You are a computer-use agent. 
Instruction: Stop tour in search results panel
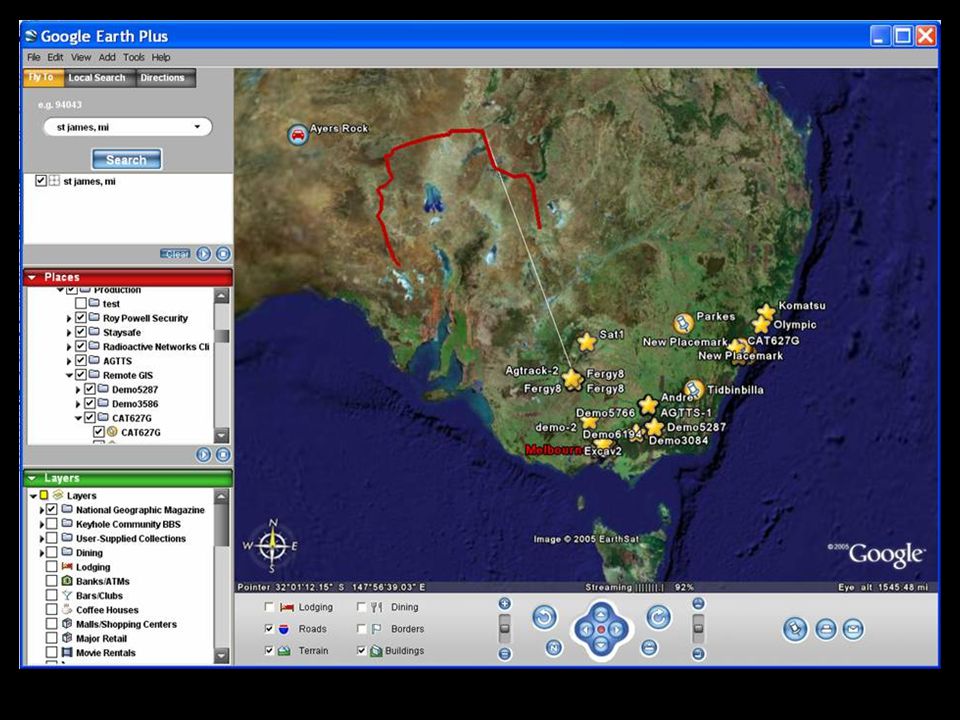tap(223, 253)
